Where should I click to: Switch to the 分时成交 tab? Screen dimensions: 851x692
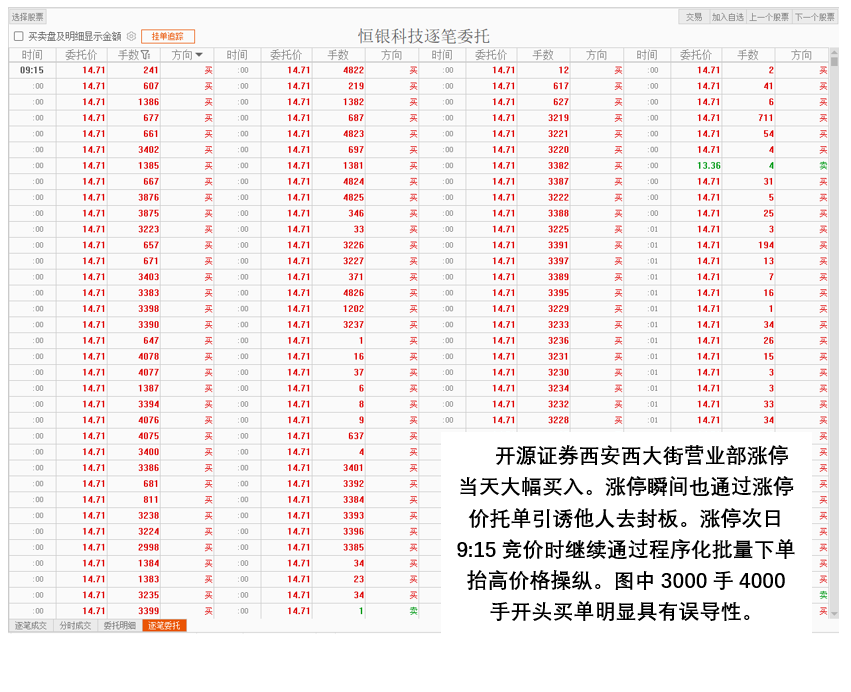coord(75,625)
